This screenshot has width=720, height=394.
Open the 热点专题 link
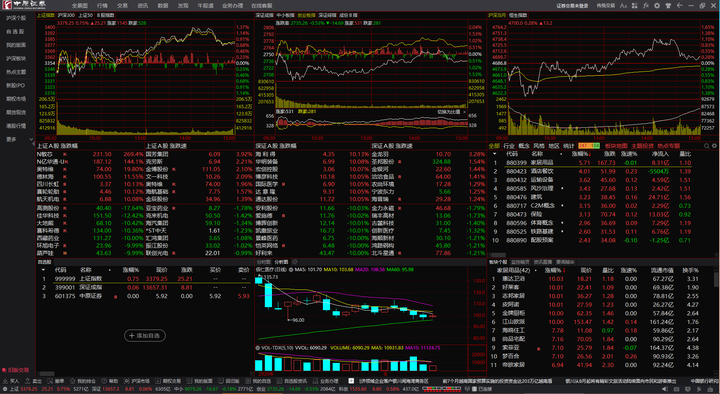click(x=669, y=146)
